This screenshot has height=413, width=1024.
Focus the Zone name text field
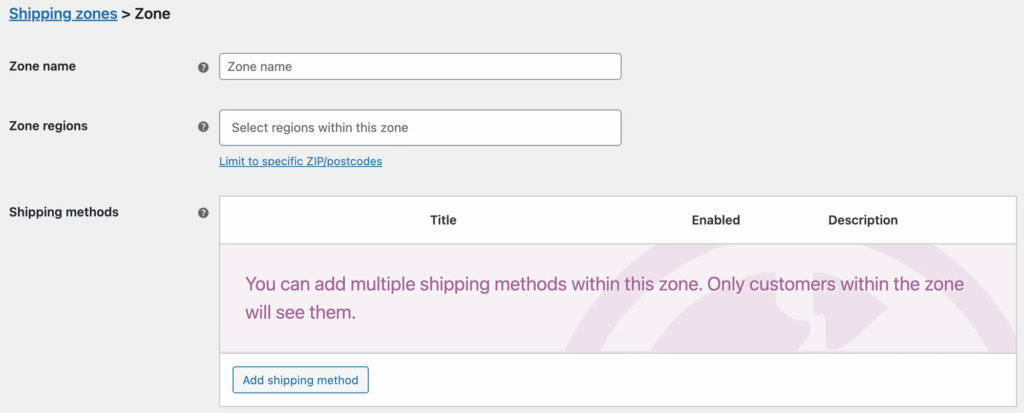(x=420, y=67)
